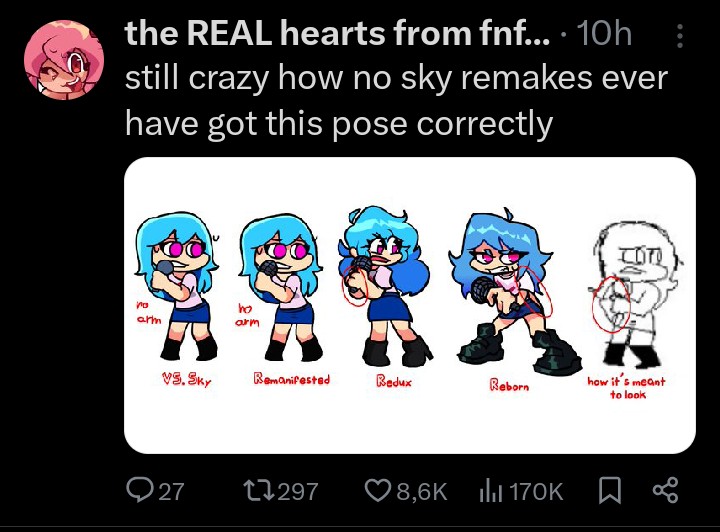
Task: Click the 170K views count
Action: [535, 491]
